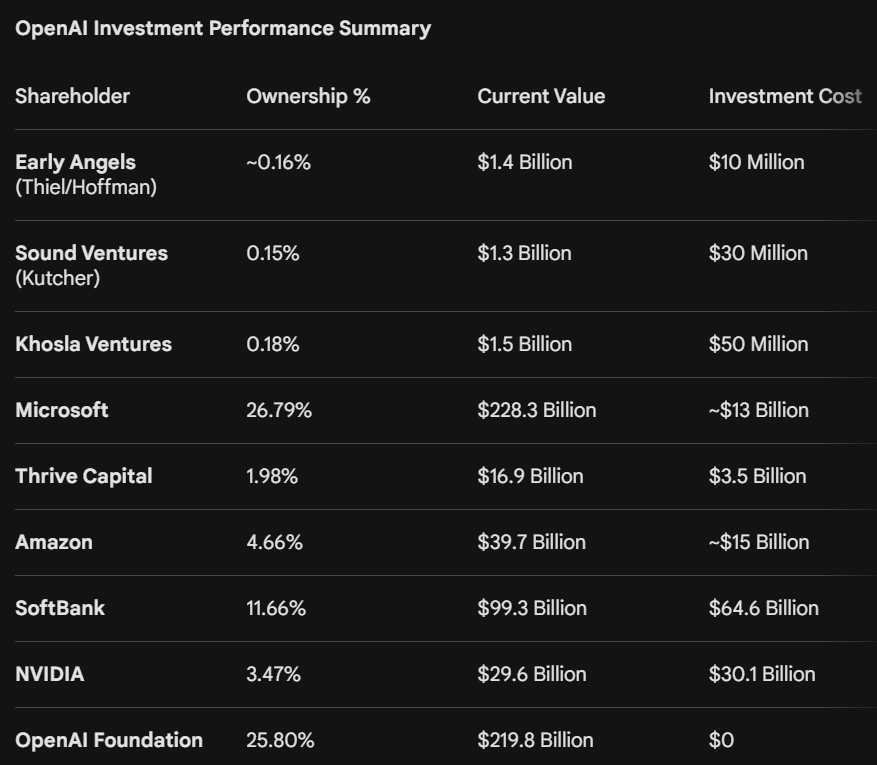The width and height of the screenshot is (877, 765).
Task: Select the SoftBank row label
Action: click(60, 608)
